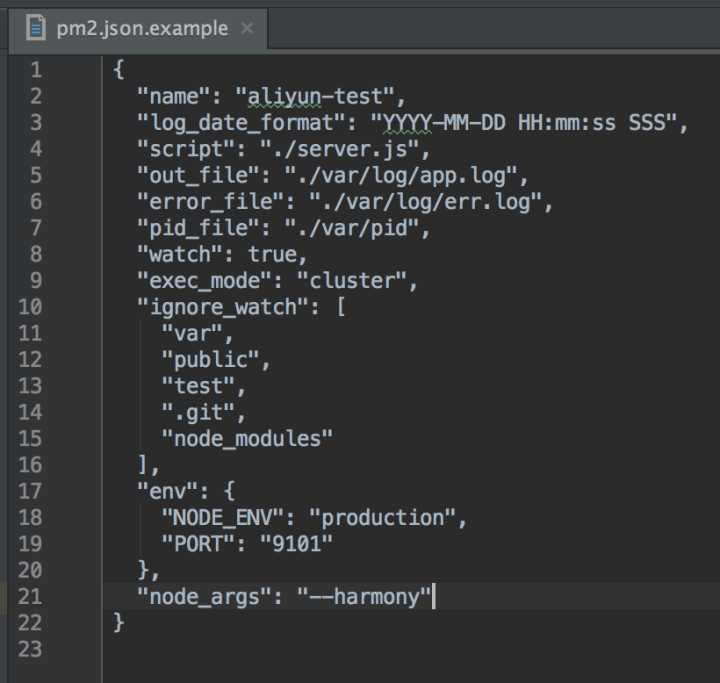This screenshot has height=683, width=720.
Task: Click the true value of watch
Action: [x=272, y=255]
